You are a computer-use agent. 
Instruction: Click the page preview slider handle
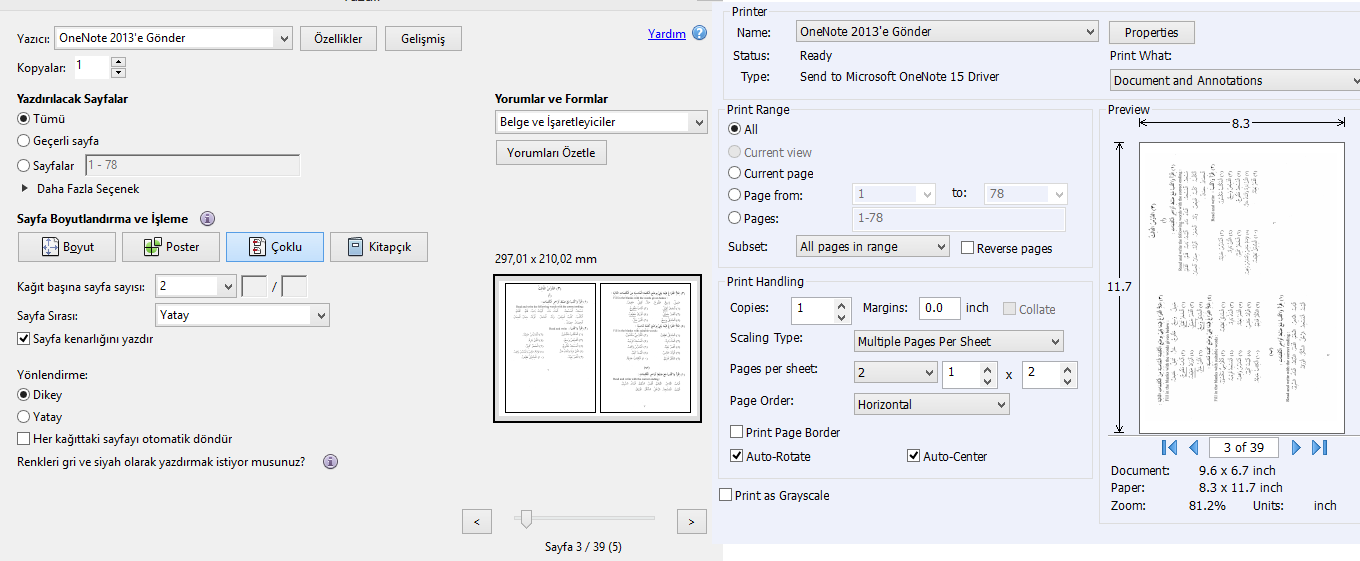(524, 518)
